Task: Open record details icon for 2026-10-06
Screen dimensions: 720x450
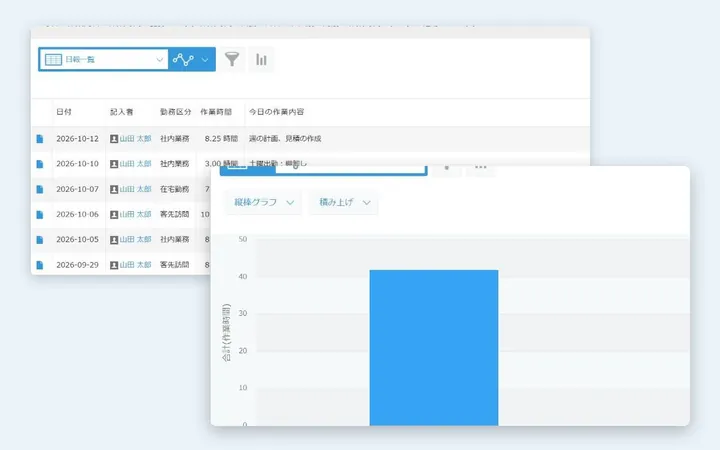Action: (x=40, y=214)
